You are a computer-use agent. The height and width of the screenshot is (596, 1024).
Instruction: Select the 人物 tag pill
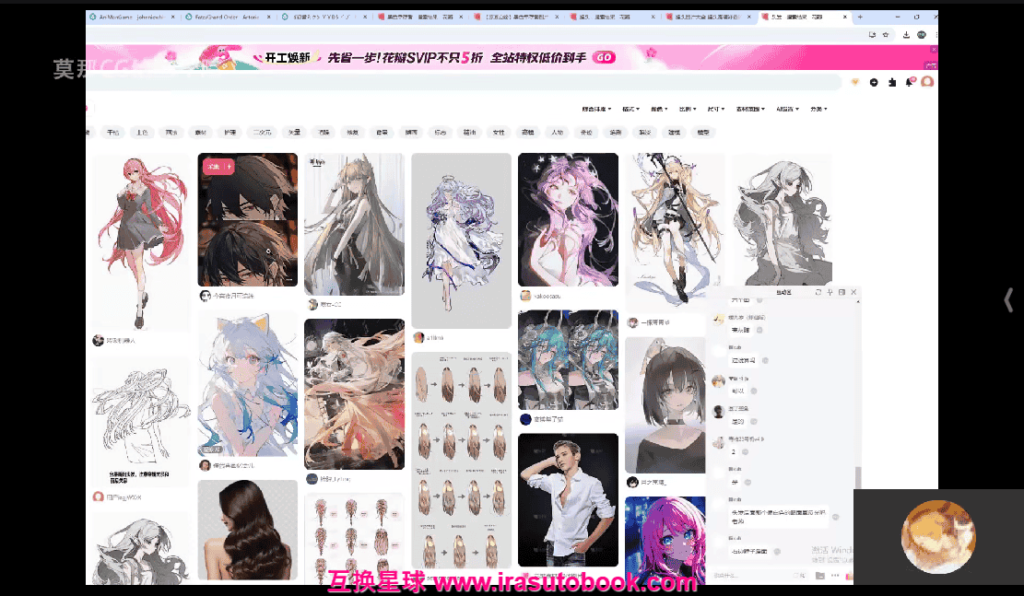[557, 133]
